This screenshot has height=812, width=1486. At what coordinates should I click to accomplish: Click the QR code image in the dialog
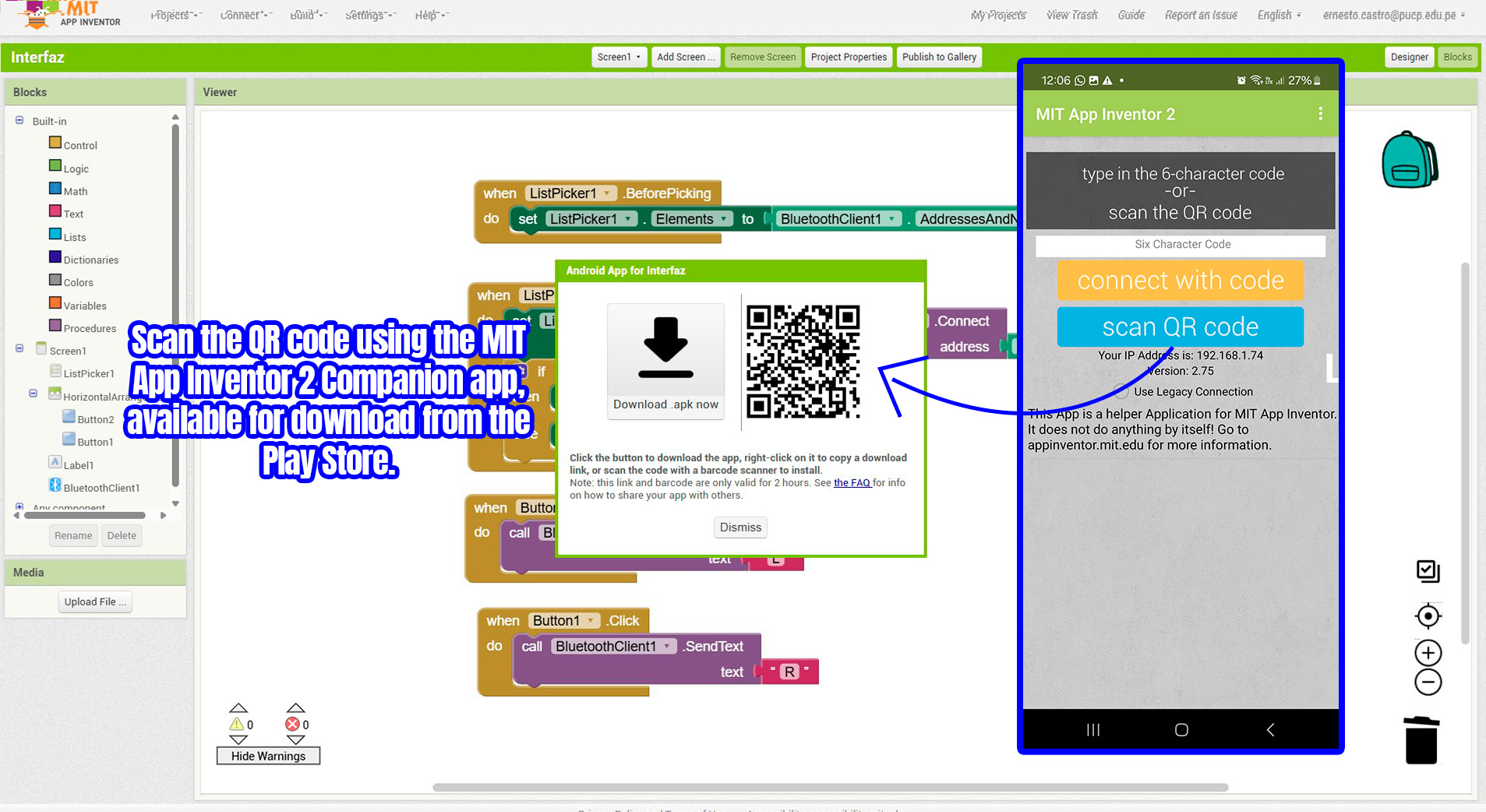[803, 362]
